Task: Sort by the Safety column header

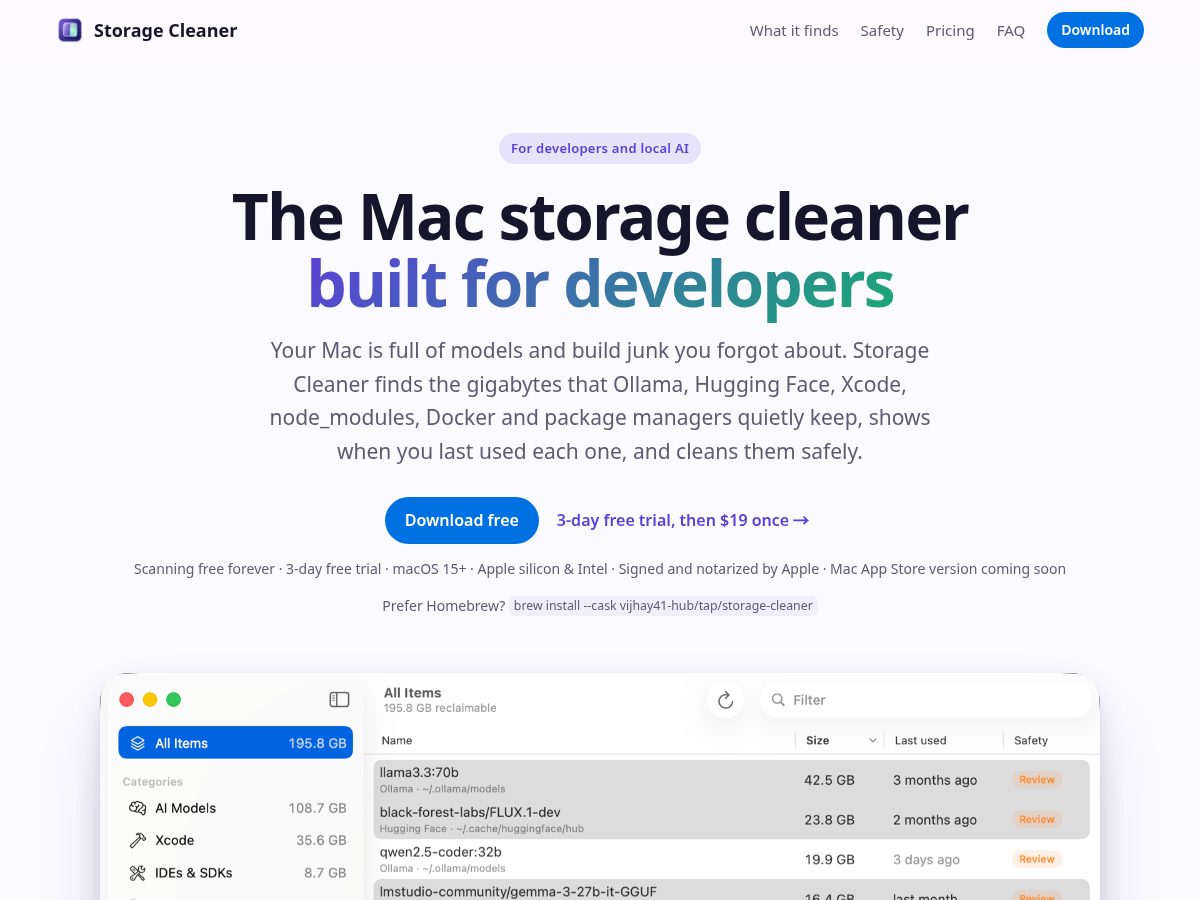Action: [1031, 741]
